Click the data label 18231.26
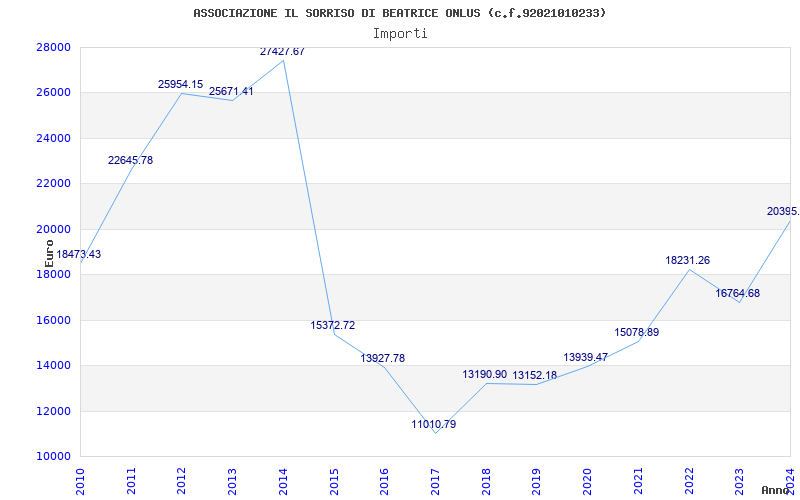The image size is (800, 500). (x=688, y=260)
